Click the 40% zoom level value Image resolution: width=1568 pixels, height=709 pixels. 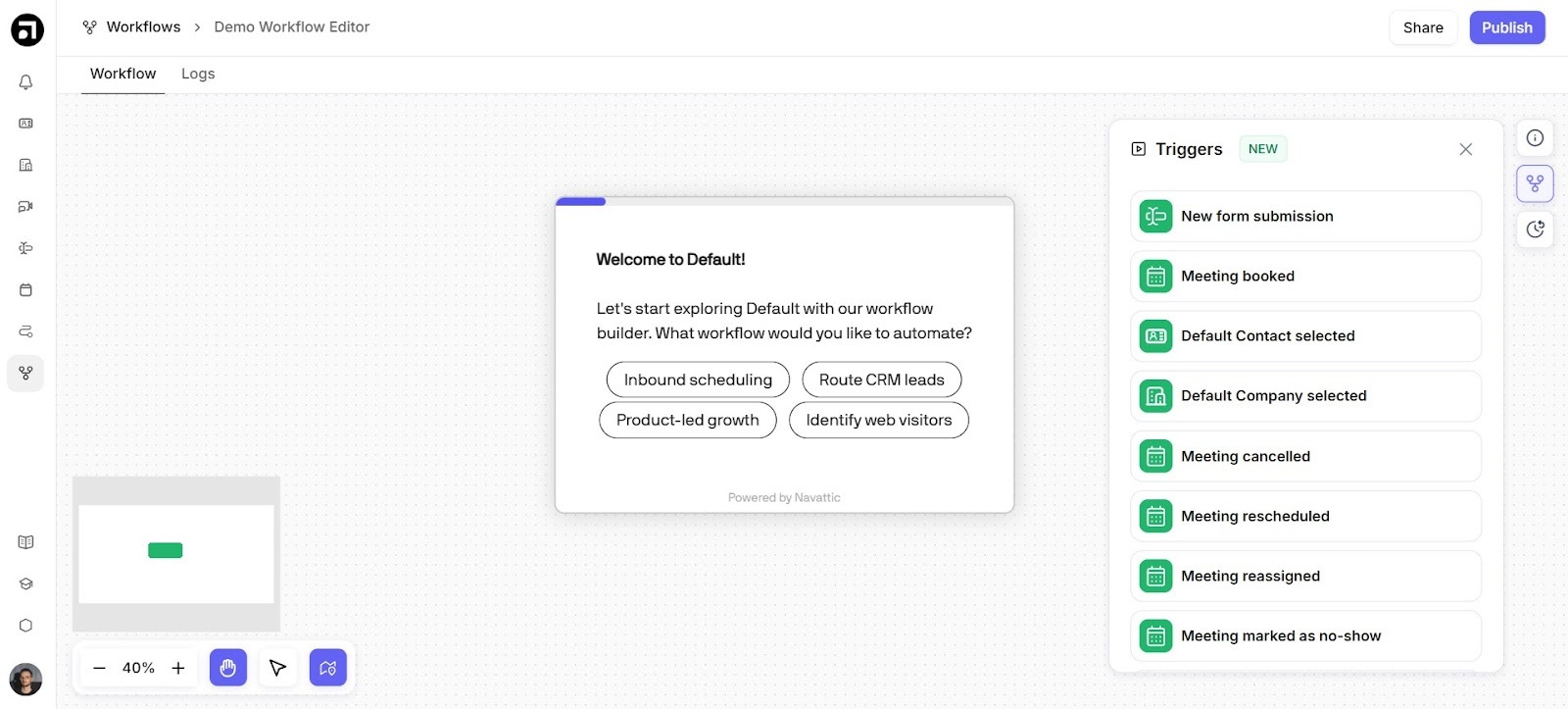click(x=138, y=668)
